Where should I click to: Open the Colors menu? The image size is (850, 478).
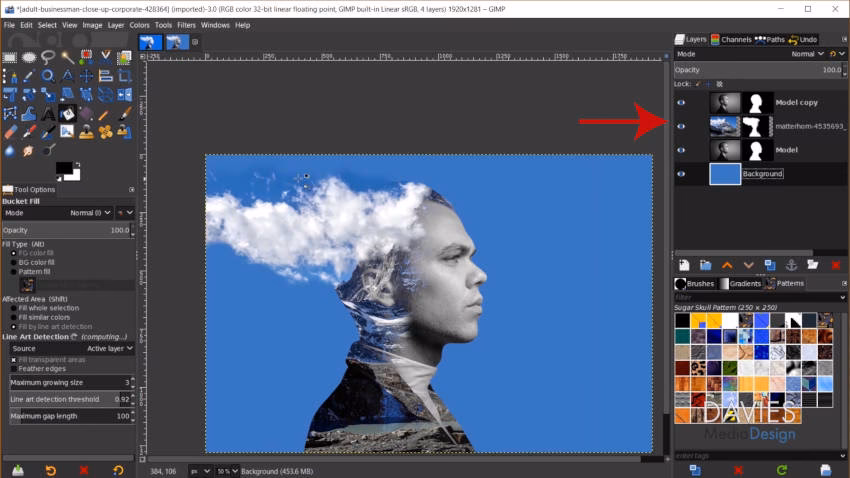click(139, 25)
